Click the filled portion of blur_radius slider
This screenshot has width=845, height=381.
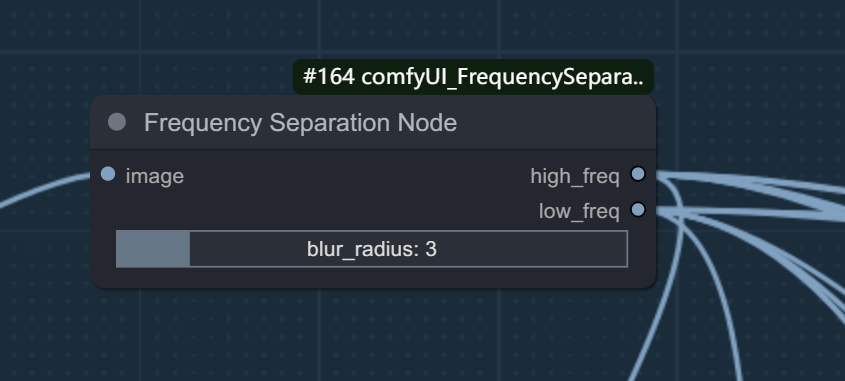(153, 249)
